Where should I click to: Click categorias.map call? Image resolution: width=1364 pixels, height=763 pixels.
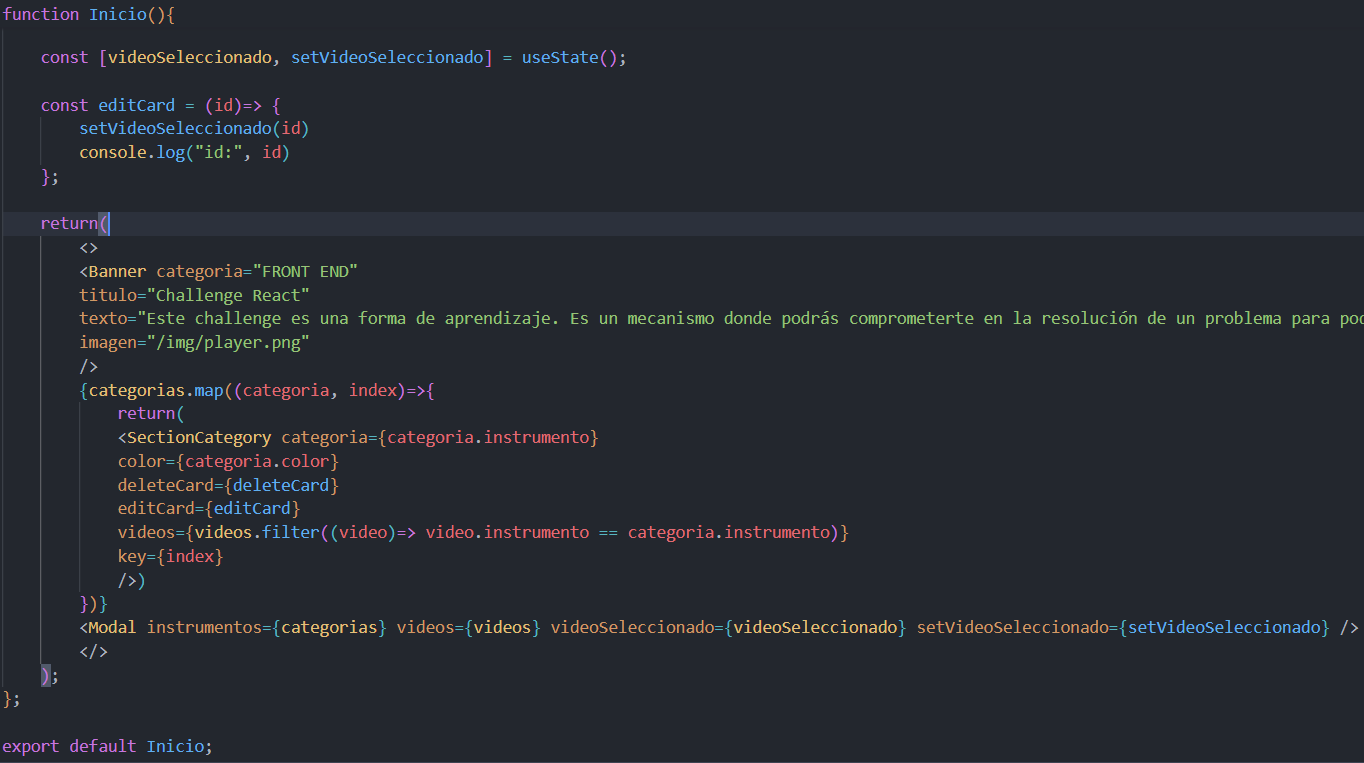(x=155, y=390)
